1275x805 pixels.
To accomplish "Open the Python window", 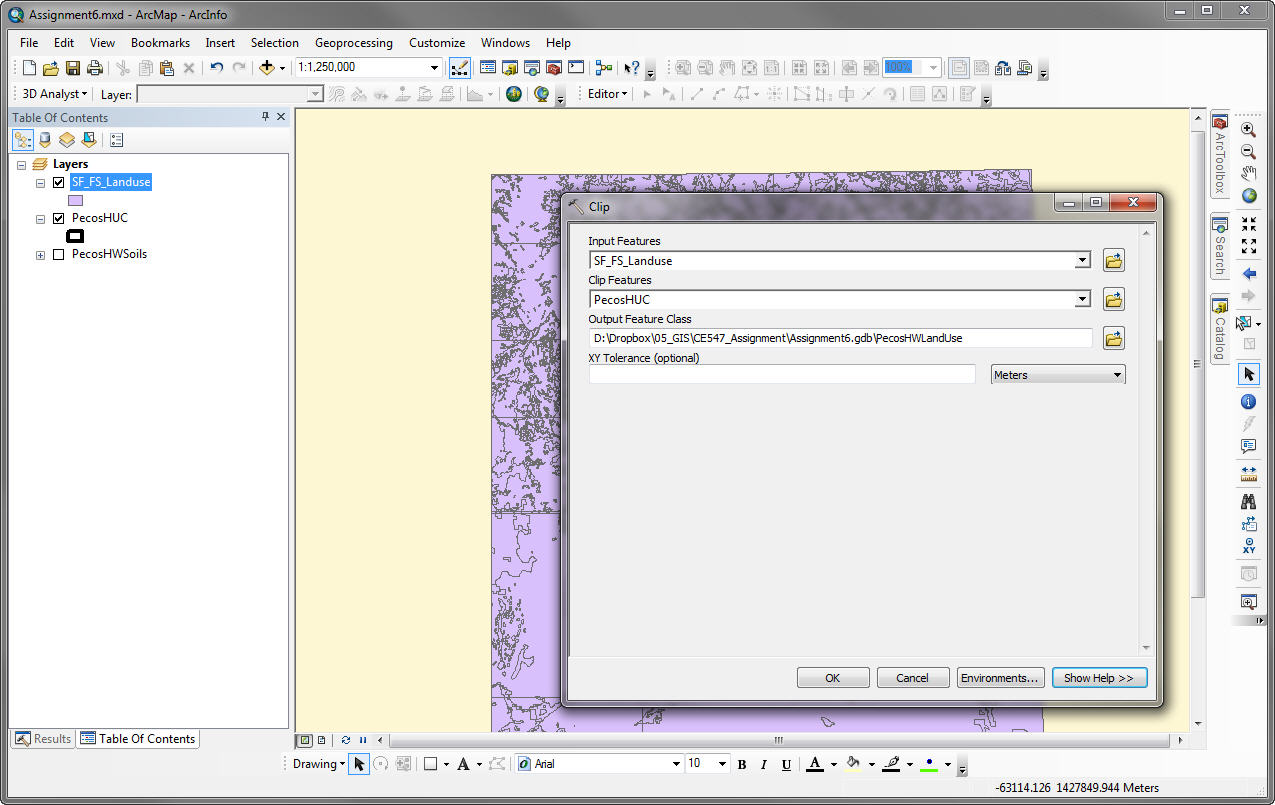I will point(576,68).
